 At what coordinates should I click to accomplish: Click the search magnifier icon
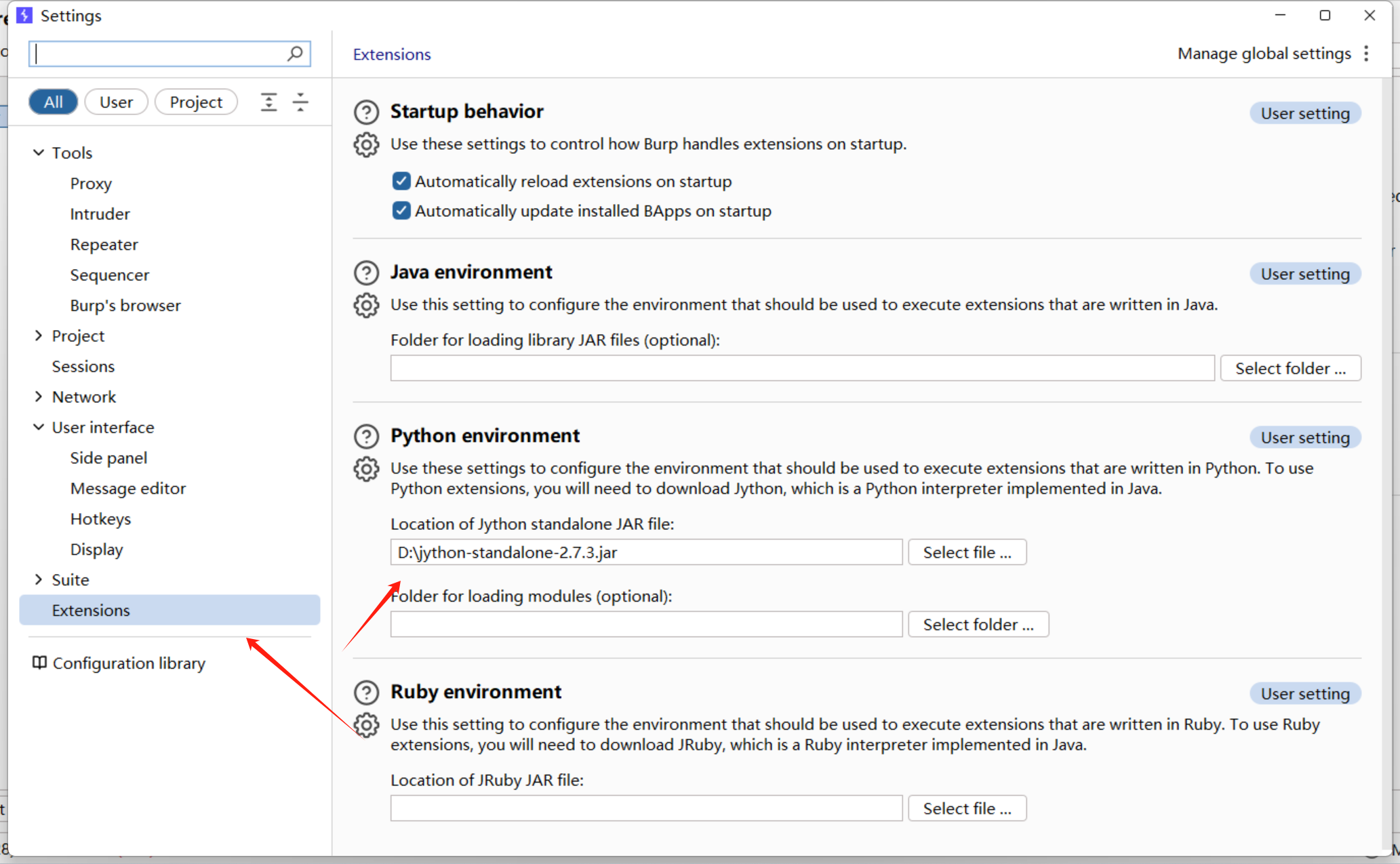[x=295, y=54]
